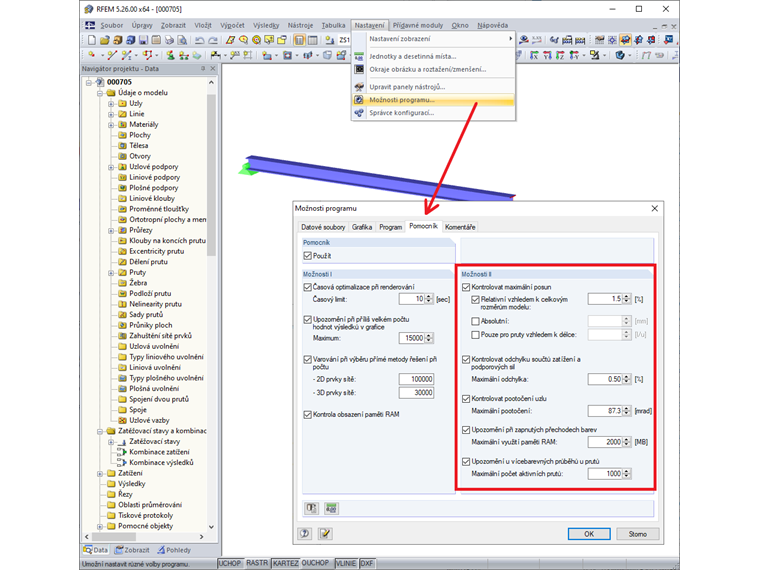Click the Maximální pootočení spinner arrows
Screen dimensions: 760x570
pyautogui.click(x=626, y=411)
